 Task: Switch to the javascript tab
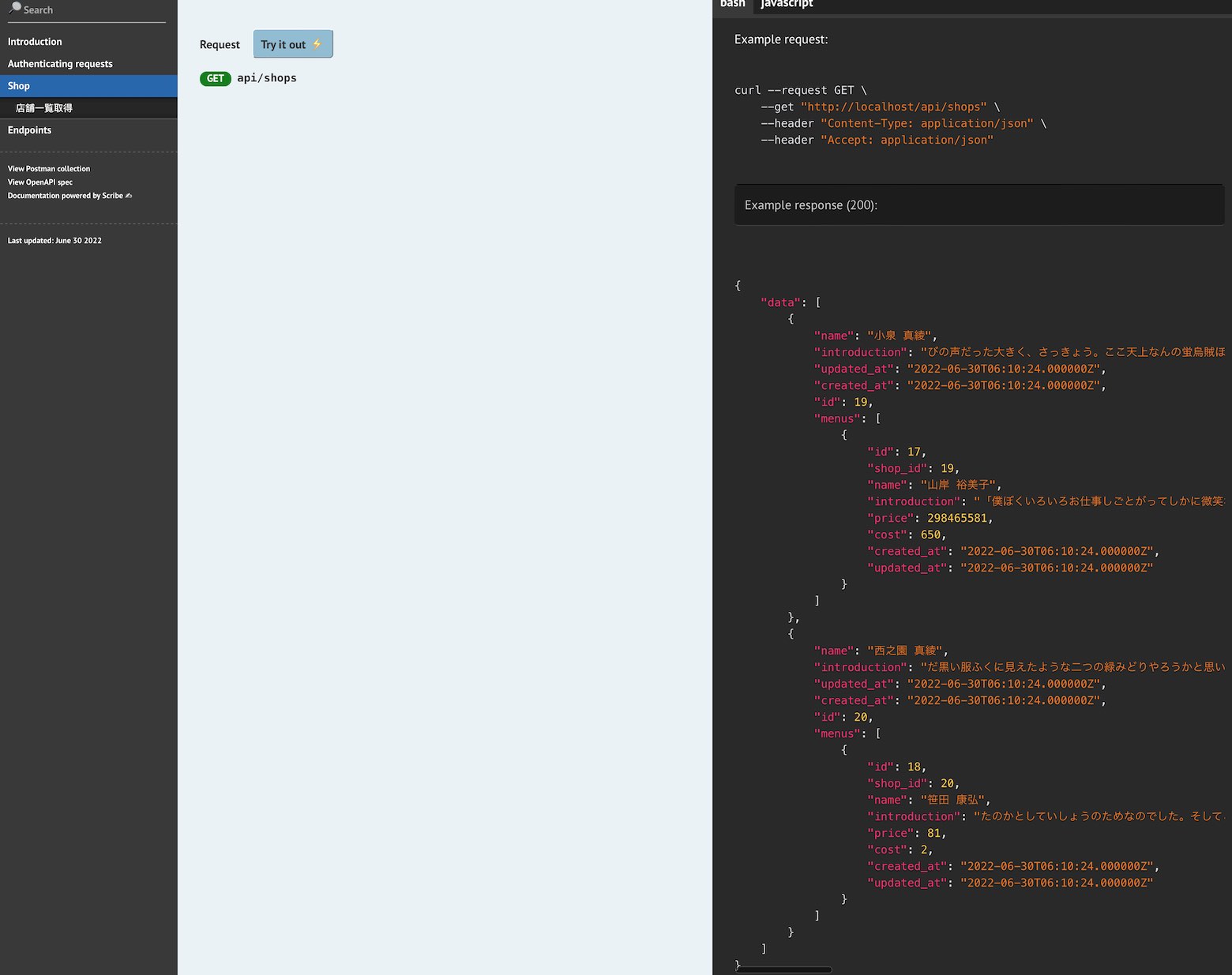tap(787, 5)
